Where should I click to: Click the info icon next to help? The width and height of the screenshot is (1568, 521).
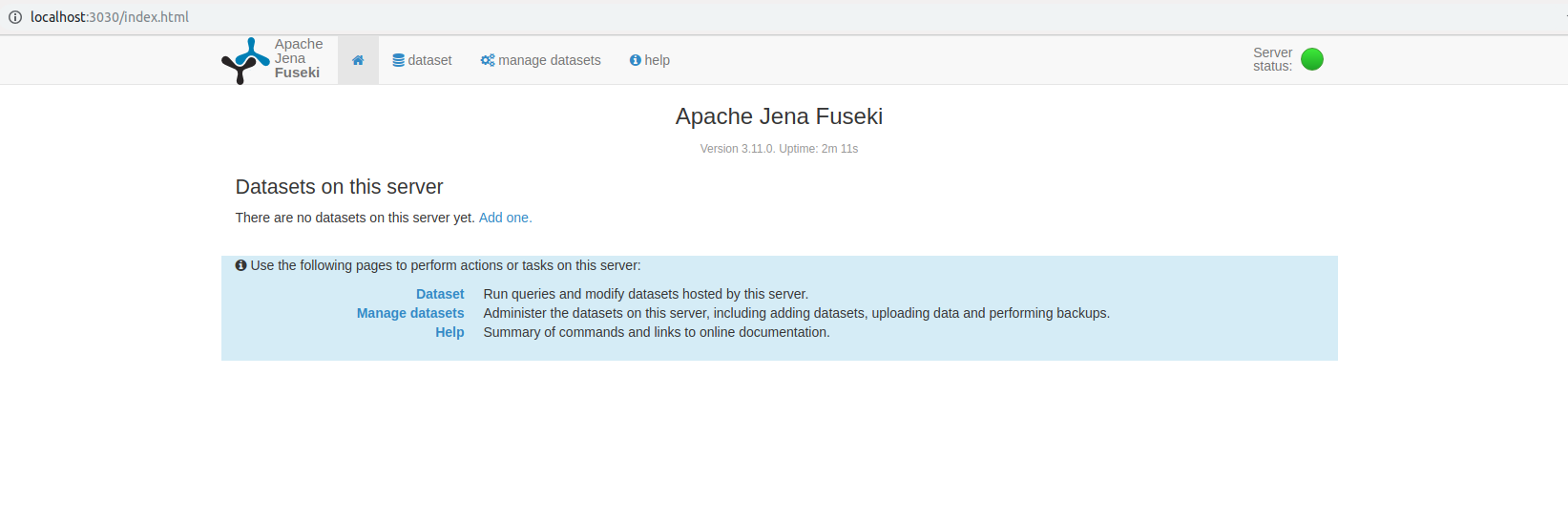tap(635, 60)
